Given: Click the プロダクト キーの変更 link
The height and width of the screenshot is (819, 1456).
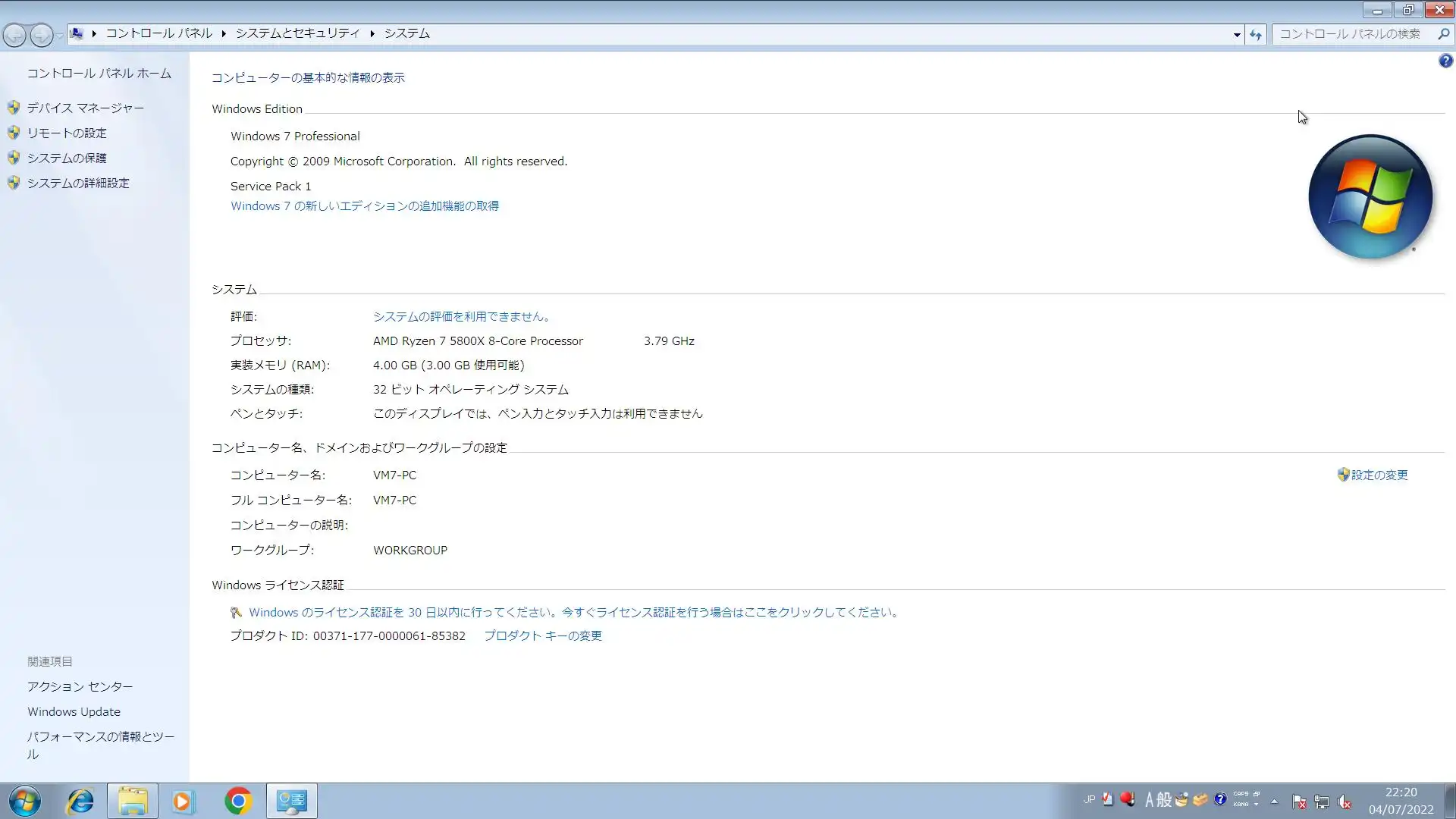Looking at the screenshot, I should pyautogui.click(x=542, y=636).
